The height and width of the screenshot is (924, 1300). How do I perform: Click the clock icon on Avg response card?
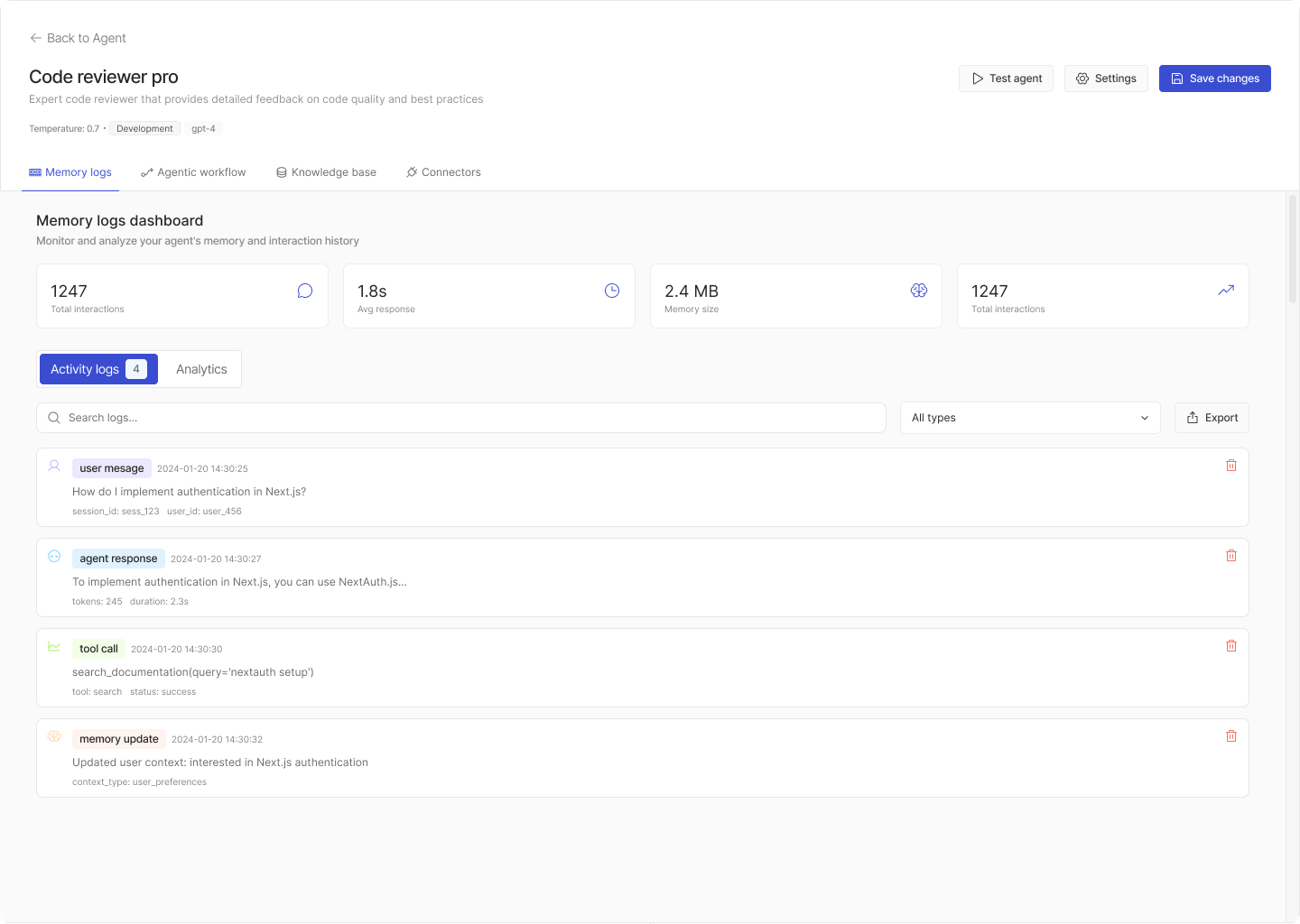pos(612,291)
